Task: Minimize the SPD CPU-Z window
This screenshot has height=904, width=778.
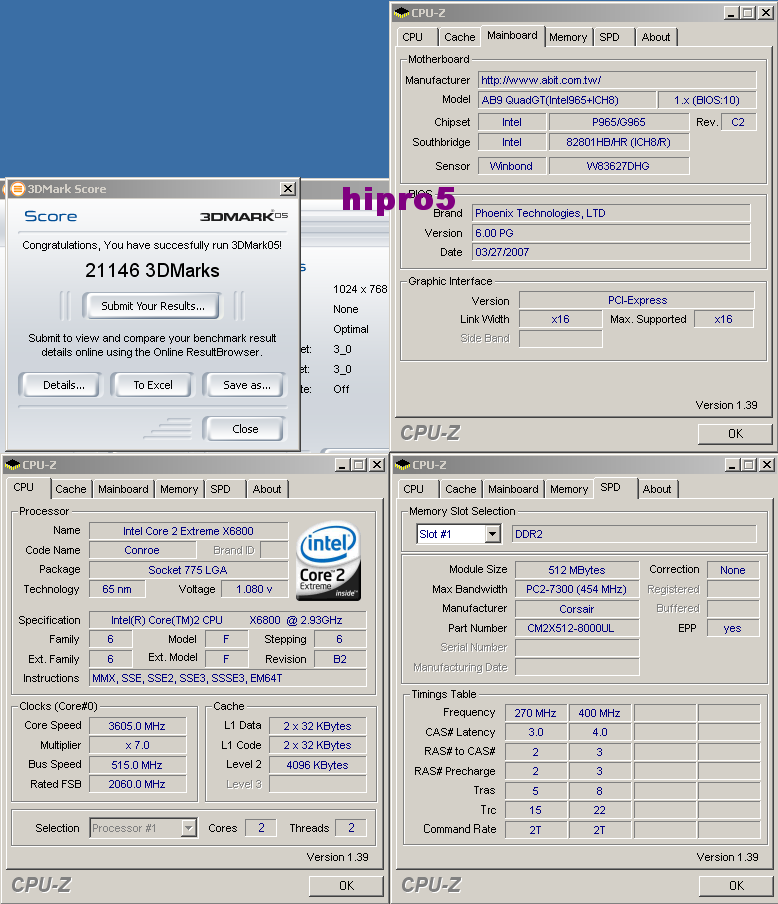Action: pos(732,464)
